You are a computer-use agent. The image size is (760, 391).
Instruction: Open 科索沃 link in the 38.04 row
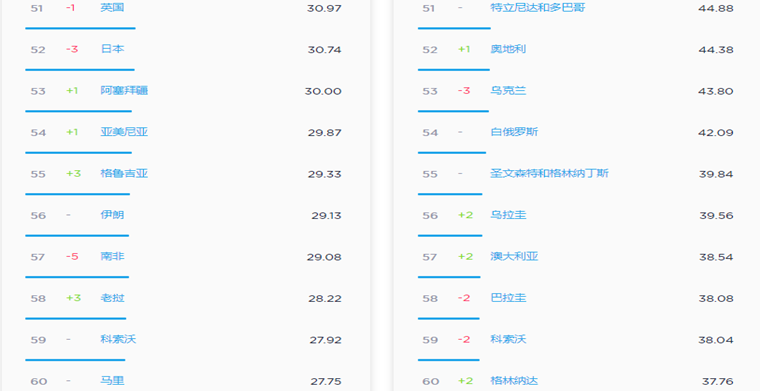click(x=508, y=339)
